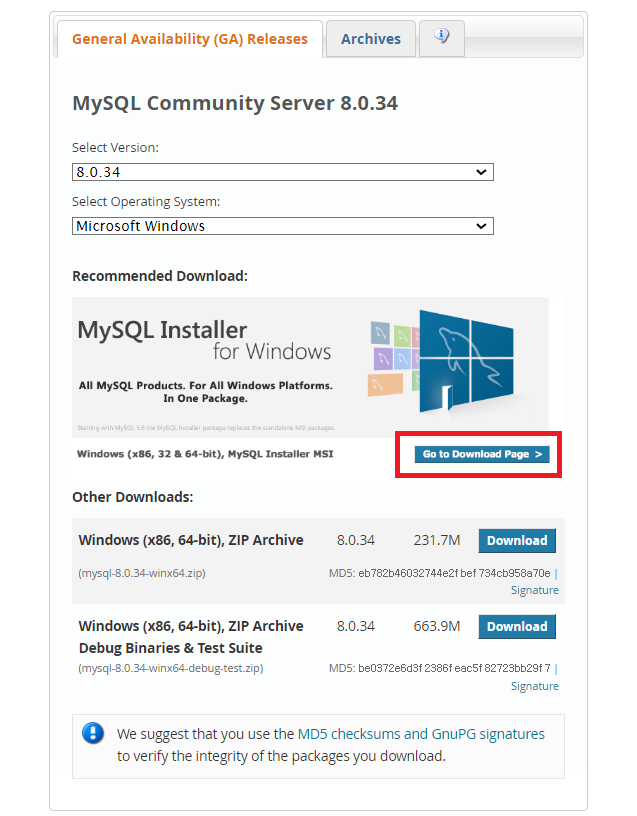
Task: Click Windows (x86, 32 & 64-bit), MySQL Installer MSI text
Action: (205, 454)
